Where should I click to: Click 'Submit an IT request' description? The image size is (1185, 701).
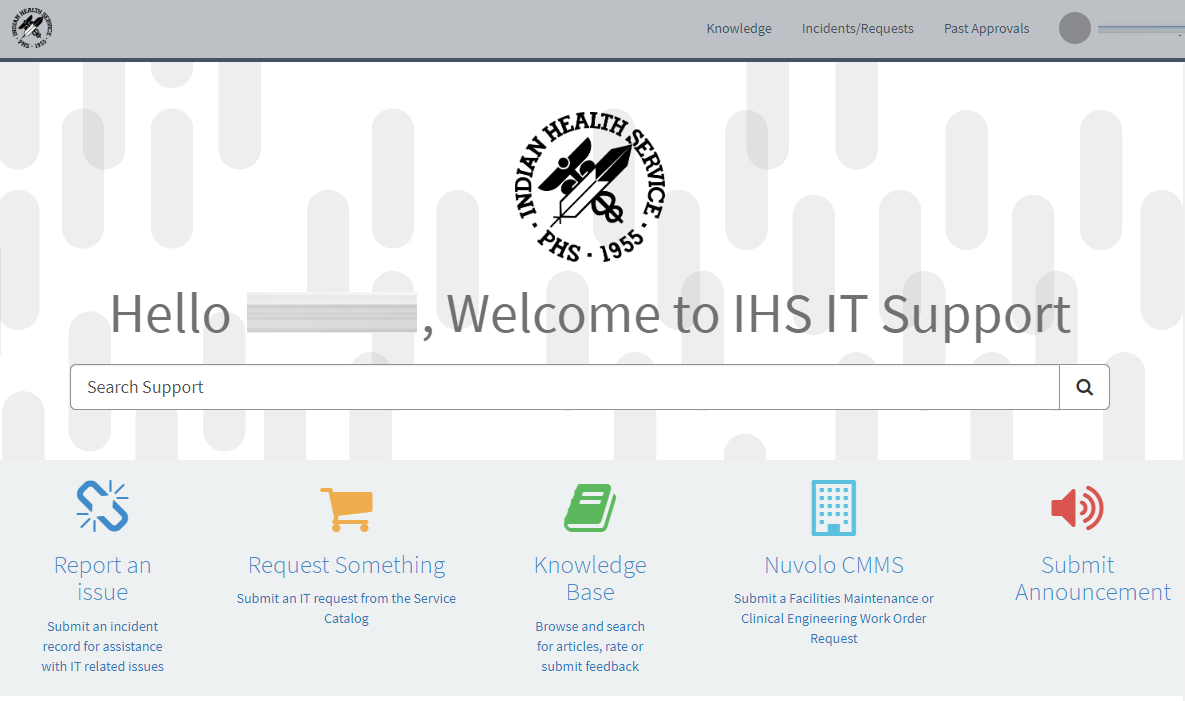coord(346,608)
